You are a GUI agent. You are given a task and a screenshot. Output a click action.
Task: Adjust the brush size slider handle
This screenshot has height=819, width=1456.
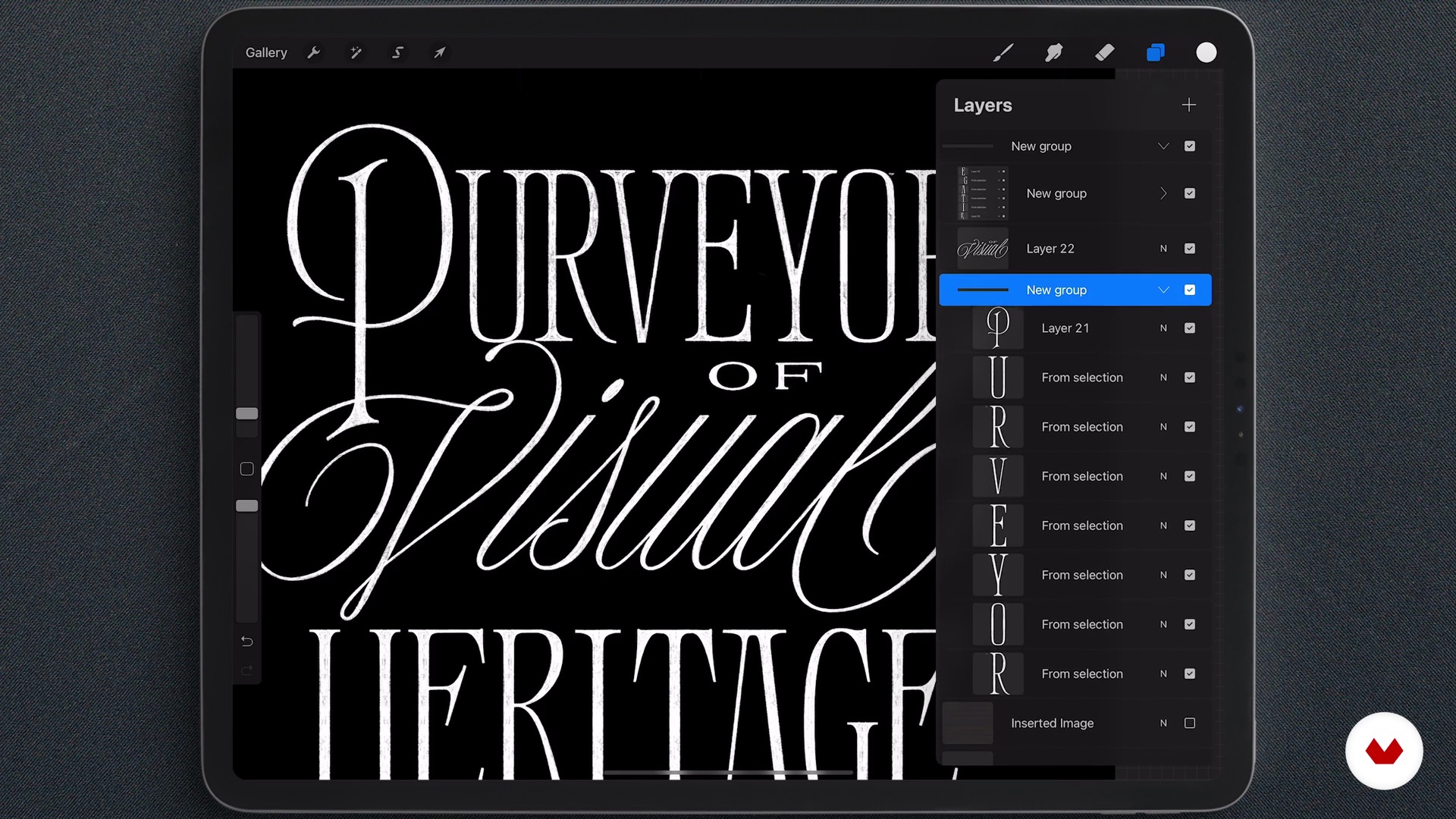(247, 413)
